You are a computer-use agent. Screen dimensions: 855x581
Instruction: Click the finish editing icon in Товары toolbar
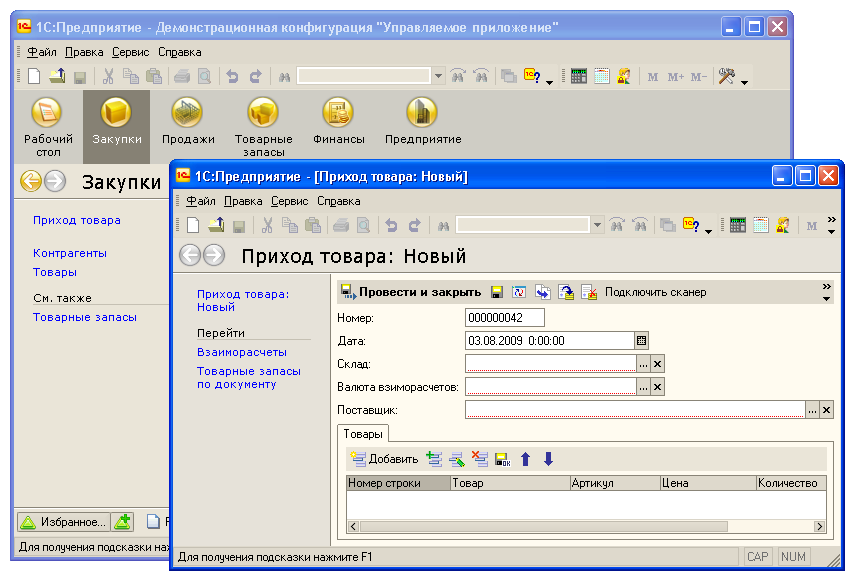coord(503,459)
